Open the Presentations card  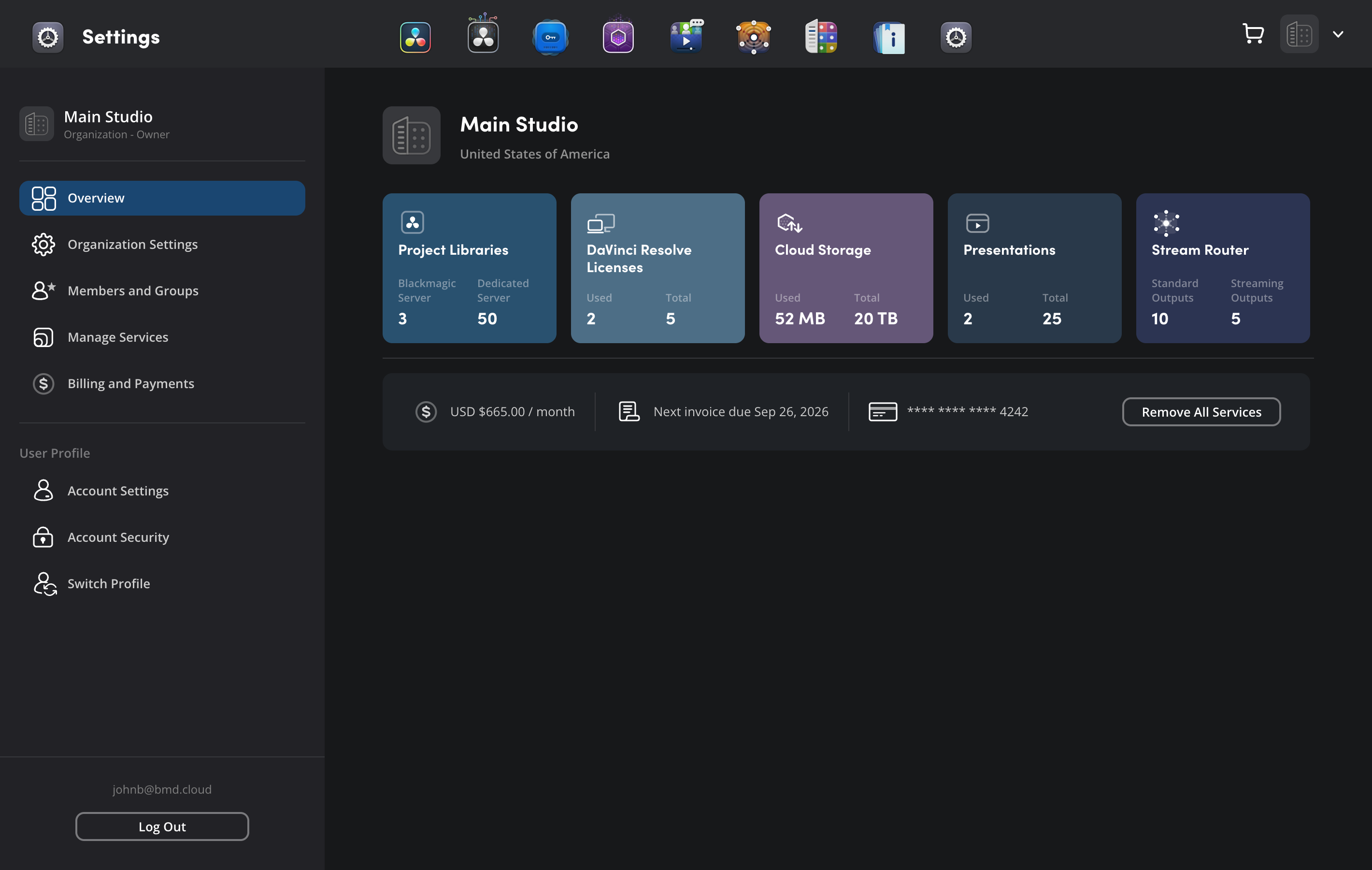(x=1035, y=268)
